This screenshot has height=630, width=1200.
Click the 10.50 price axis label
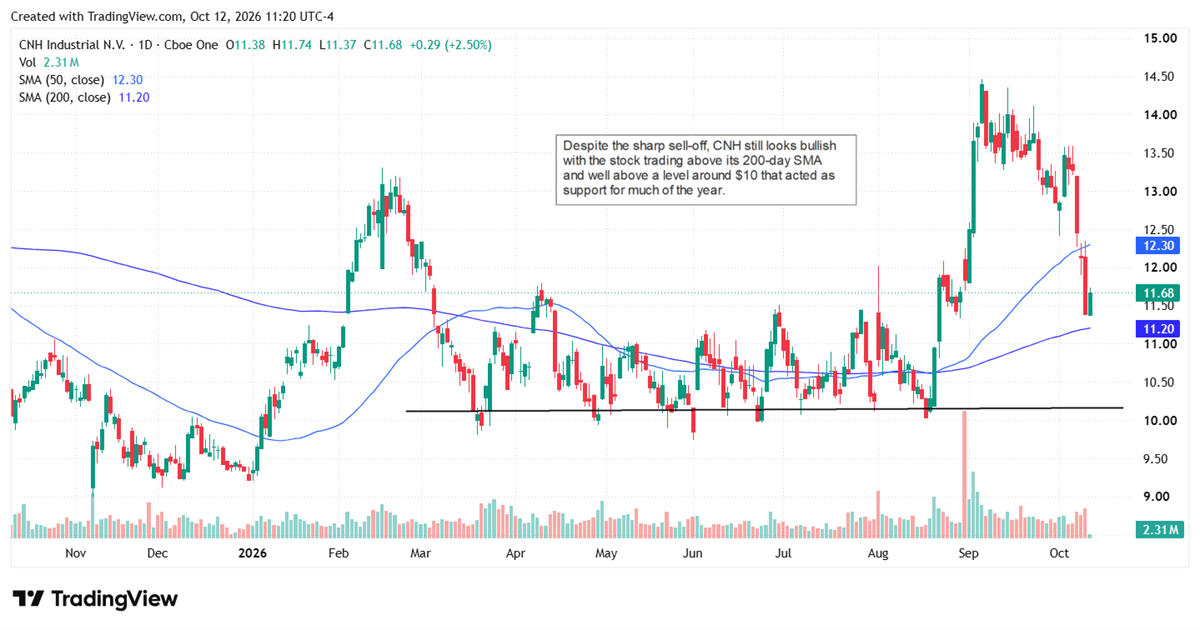(x=1160, y=382)
